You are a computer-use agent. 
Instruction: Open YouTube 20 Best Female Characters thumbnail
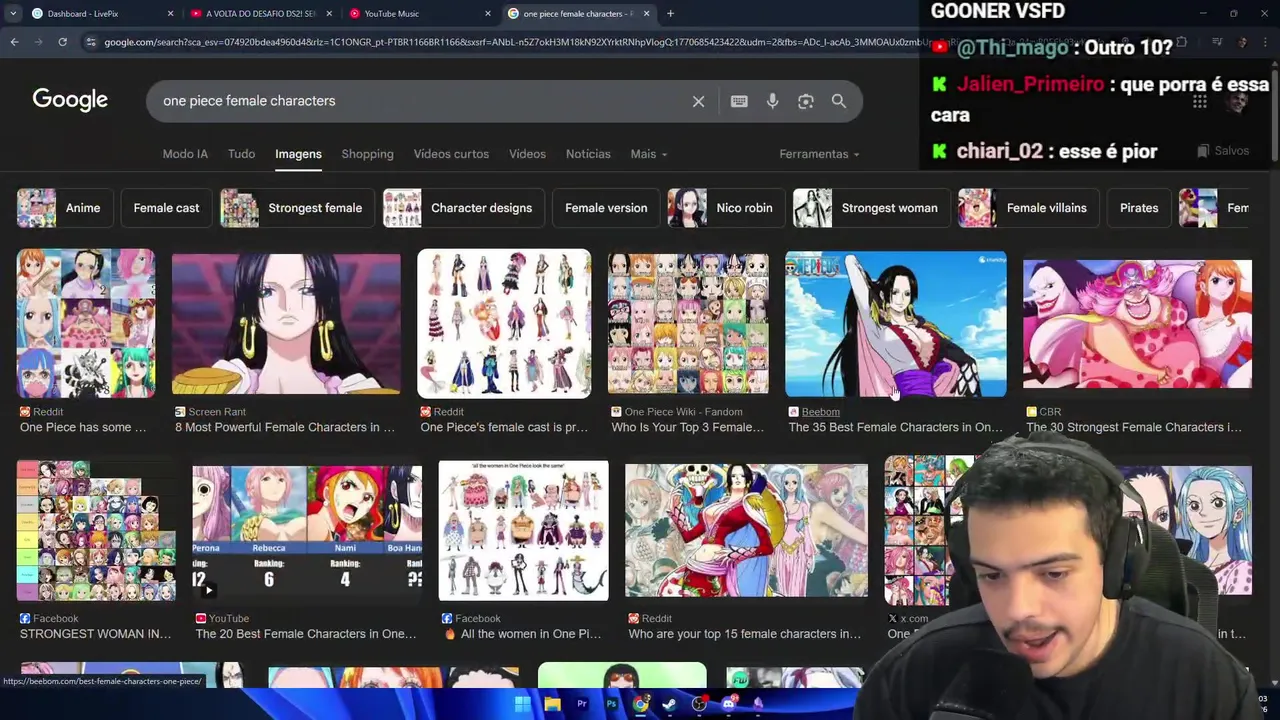[307, 530]
